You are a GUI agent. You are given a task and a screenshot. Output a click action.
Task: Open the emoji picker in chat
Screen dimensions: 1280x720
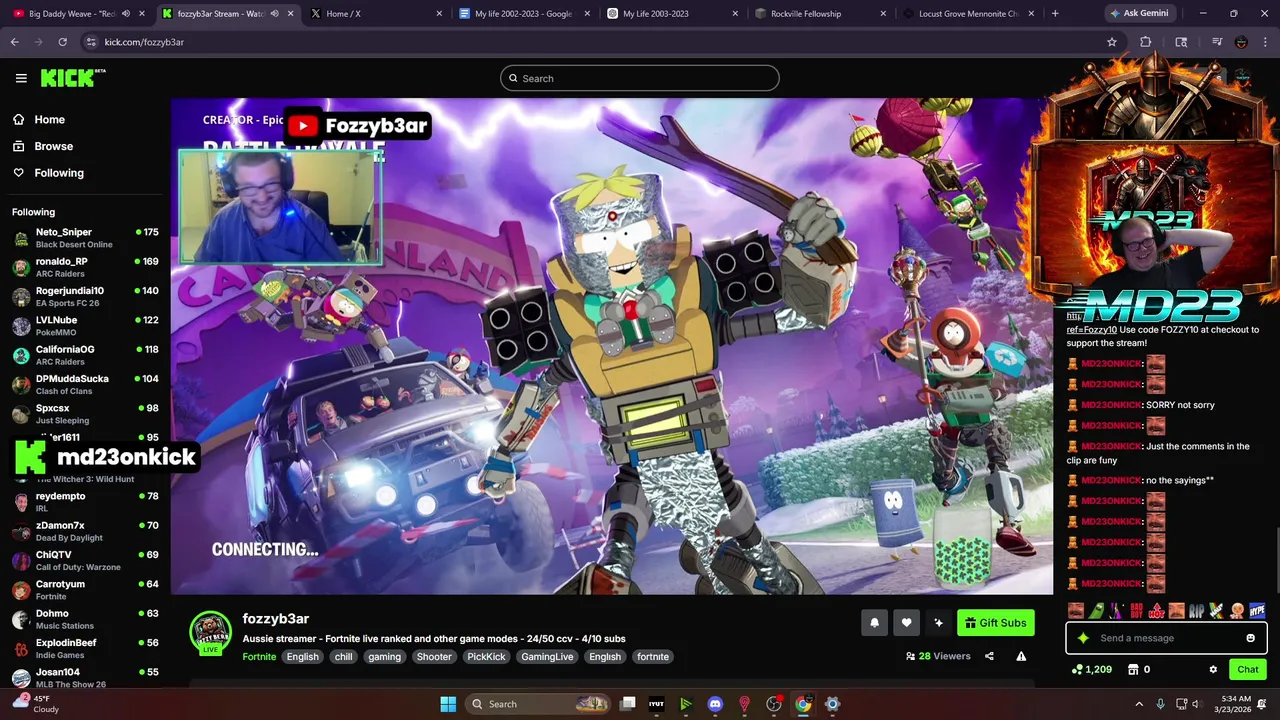1250,638
